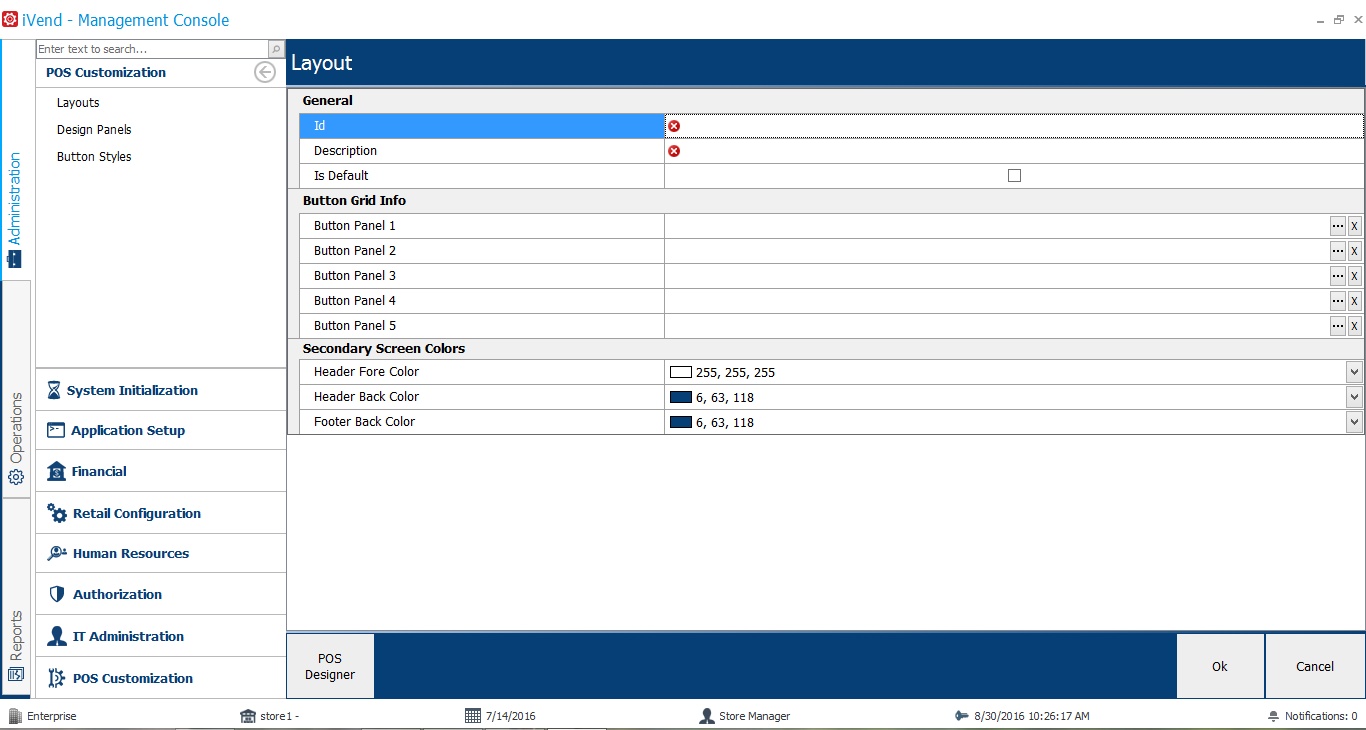
Task: Select the 'Footer Back Color' row label
Action: [x=482, y=422]
